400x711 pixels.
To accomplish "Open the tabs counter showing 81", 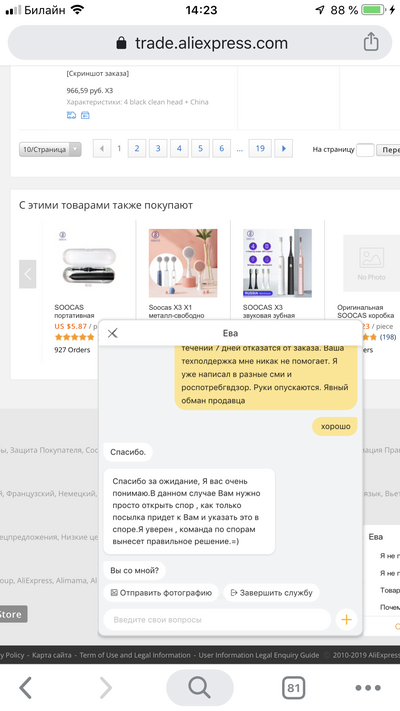I will [293, 688].
